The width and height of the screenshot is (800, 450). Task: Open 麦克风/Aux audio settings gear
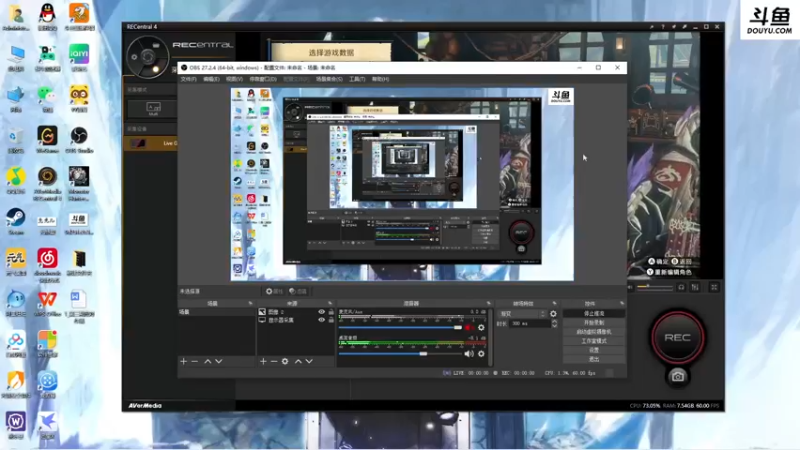(x=481, y=328)
